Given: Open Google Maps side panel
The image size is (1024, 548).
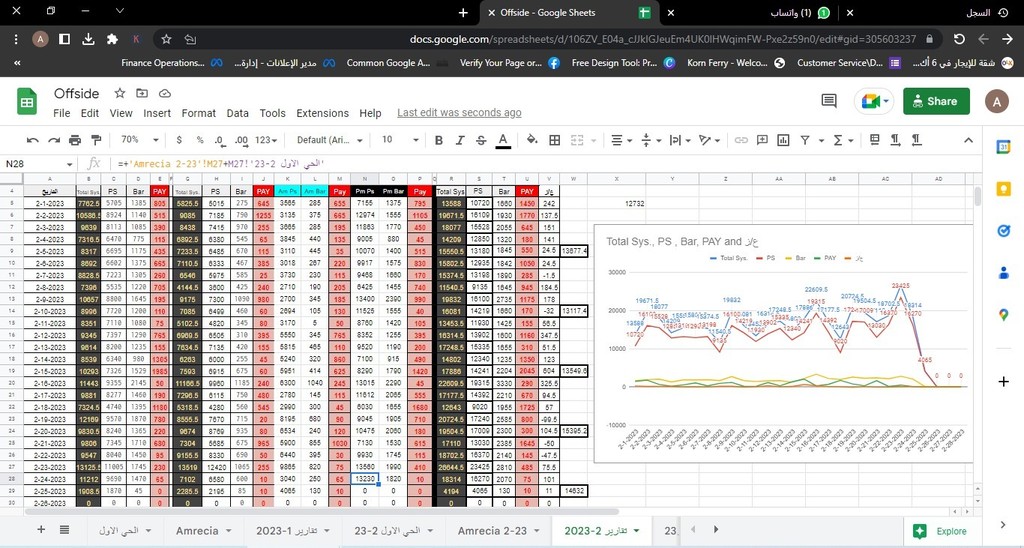Looking at the screenshot, I should point(1004,315).
